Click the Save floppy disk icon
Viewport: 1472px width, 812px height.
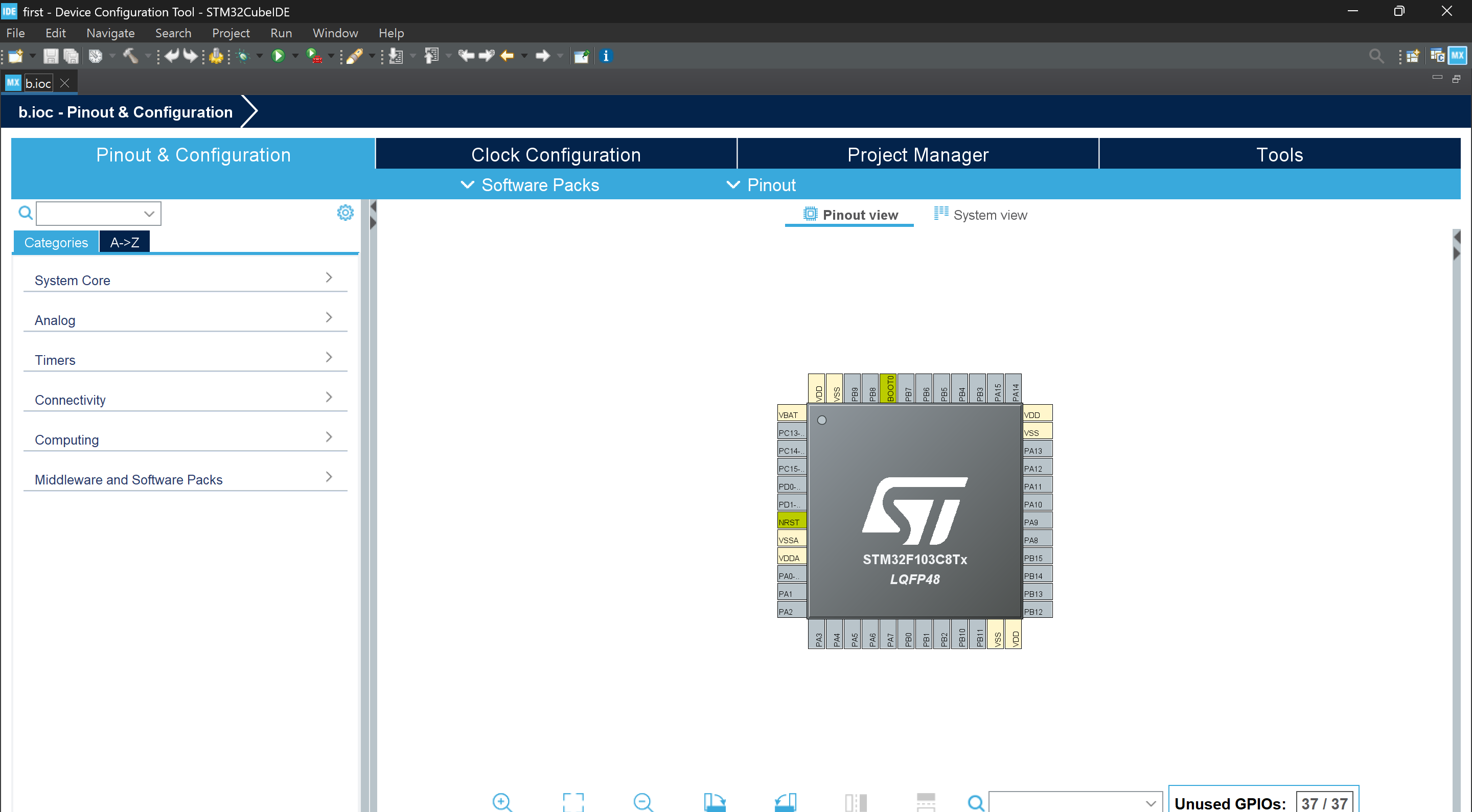51,56
